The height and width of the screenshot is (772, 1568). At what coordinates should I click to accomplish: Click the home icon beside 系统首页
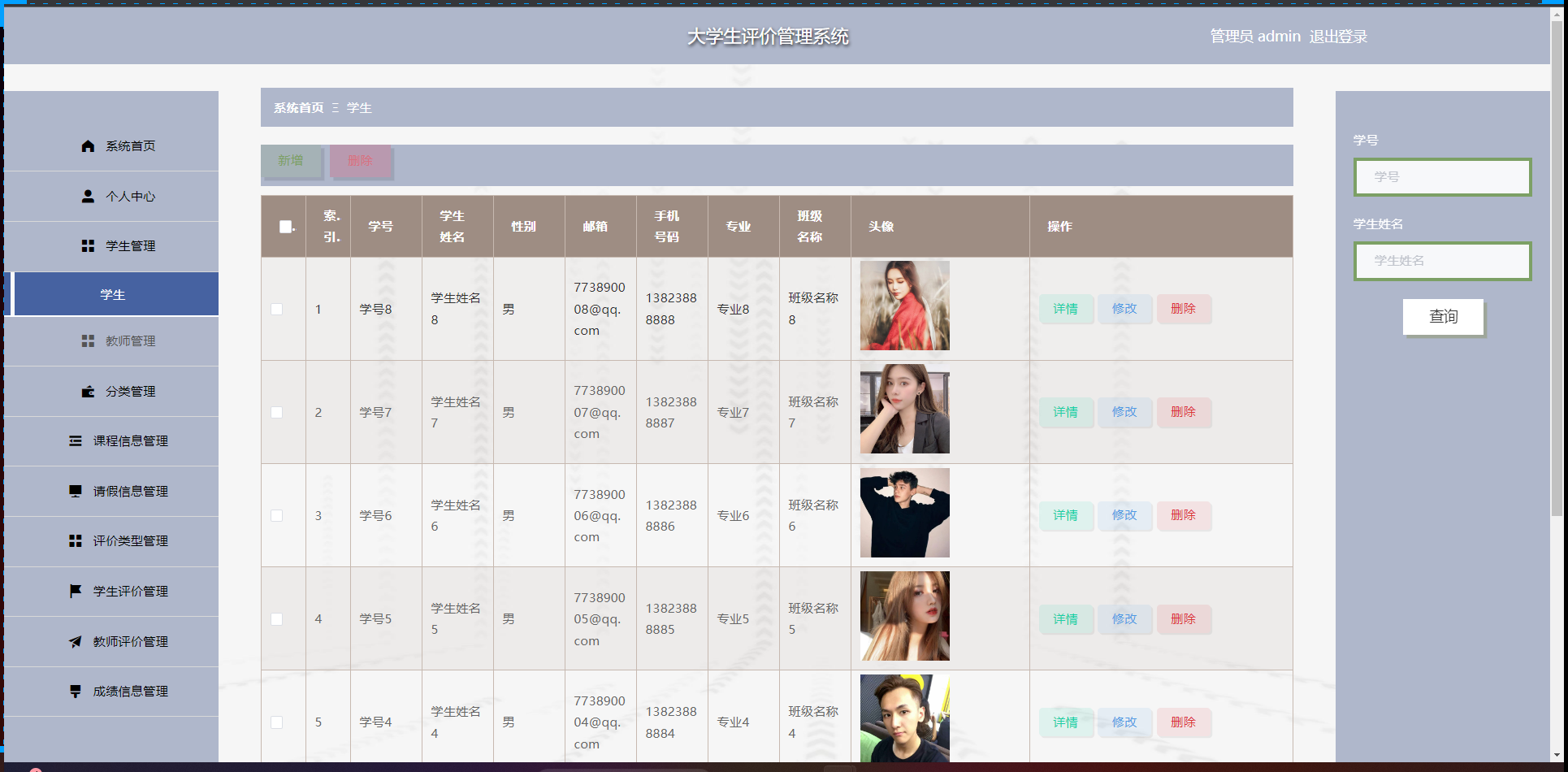[x=88, y=146]
